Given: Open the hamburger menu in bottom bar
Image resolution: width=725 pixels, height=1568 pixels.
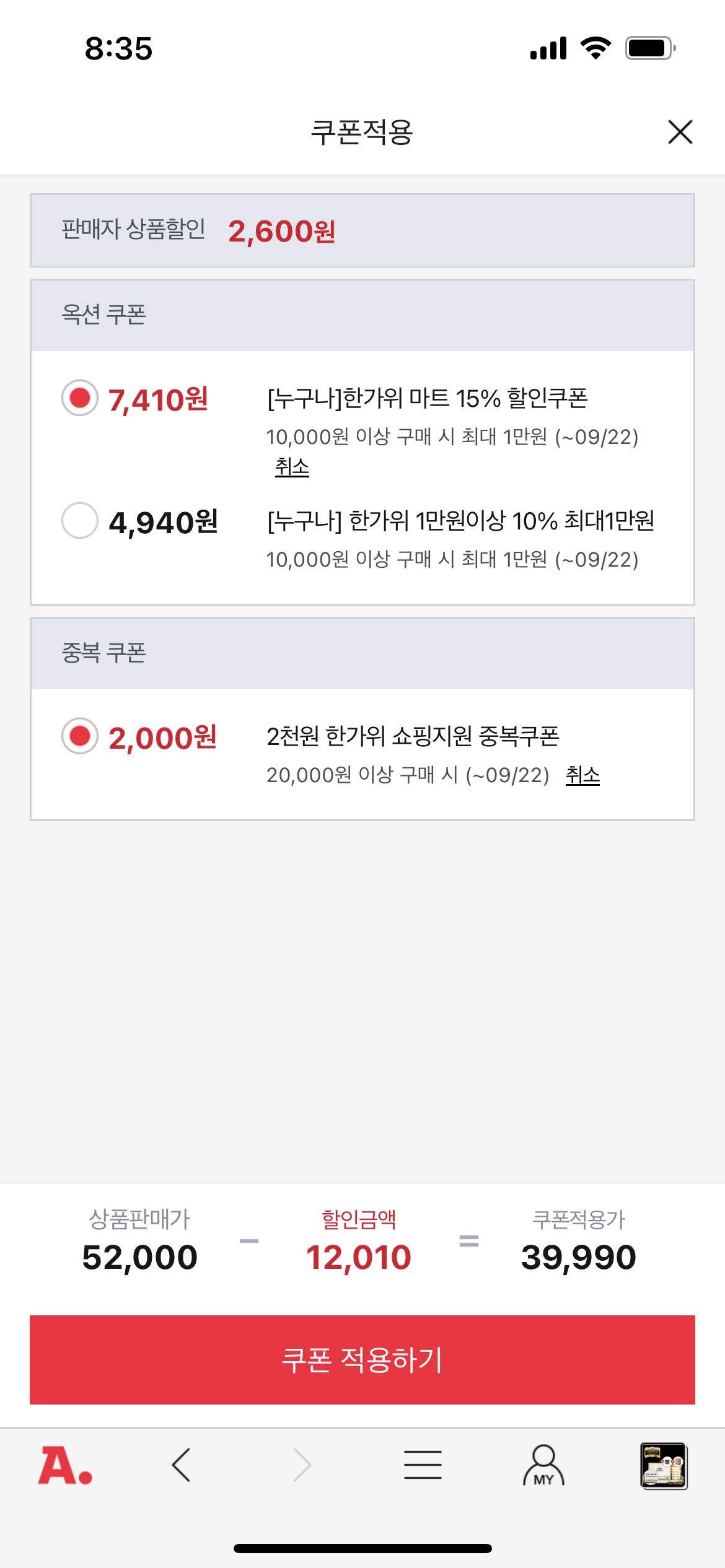Looking at the screenshot, I should tap(423, 1465).
